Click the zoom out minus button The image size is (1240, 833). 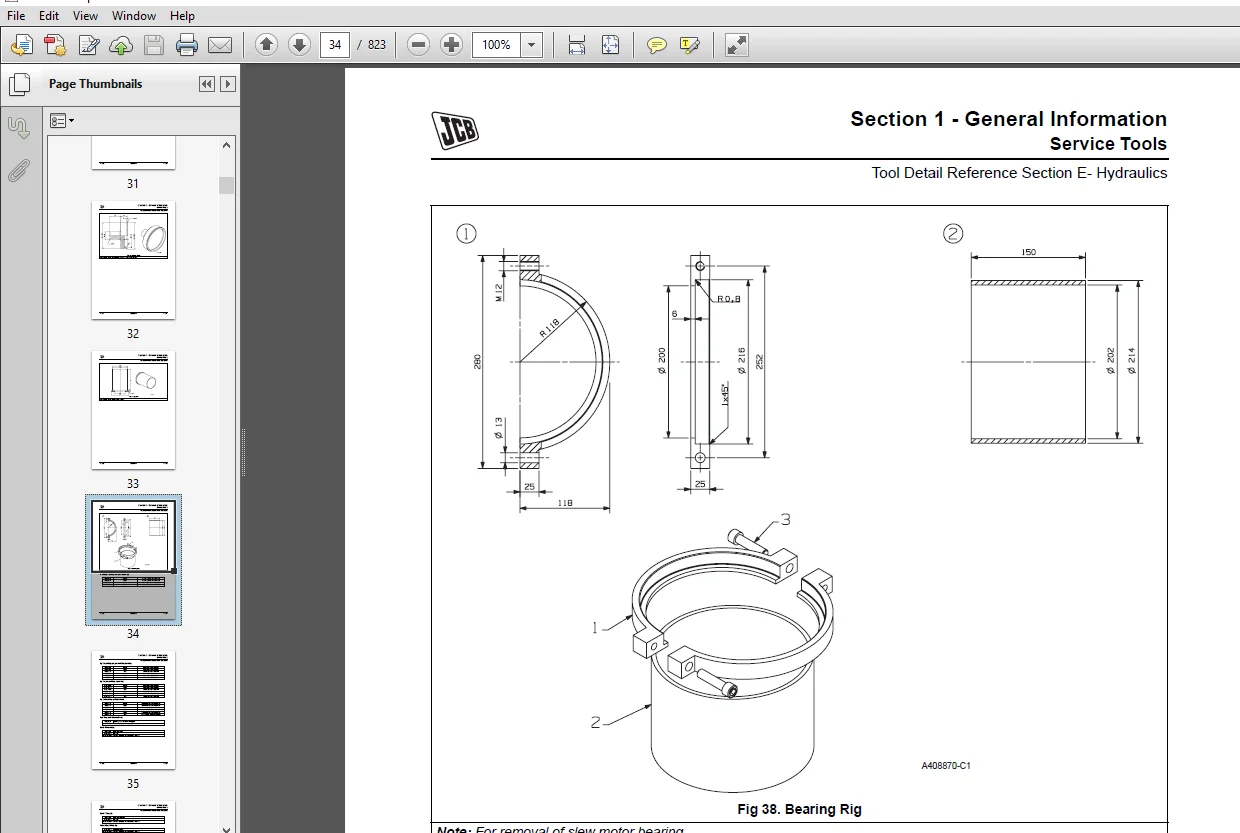click(x=419, y=45)
